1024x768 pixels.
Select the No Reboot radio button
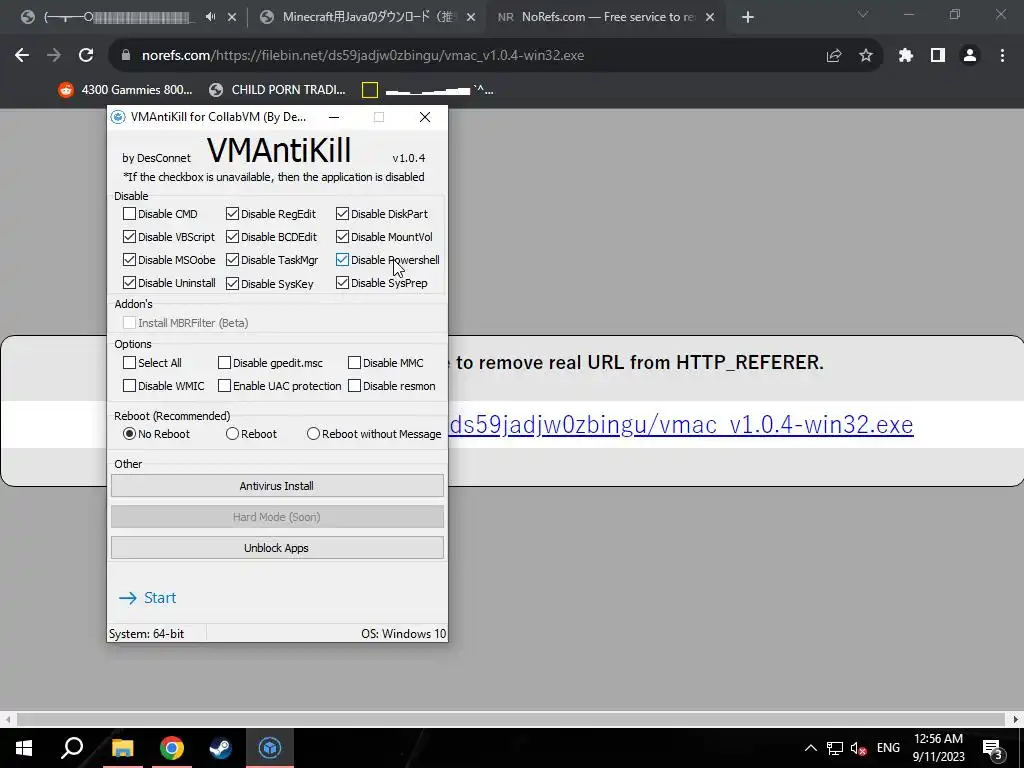click(x=129, y=434)
